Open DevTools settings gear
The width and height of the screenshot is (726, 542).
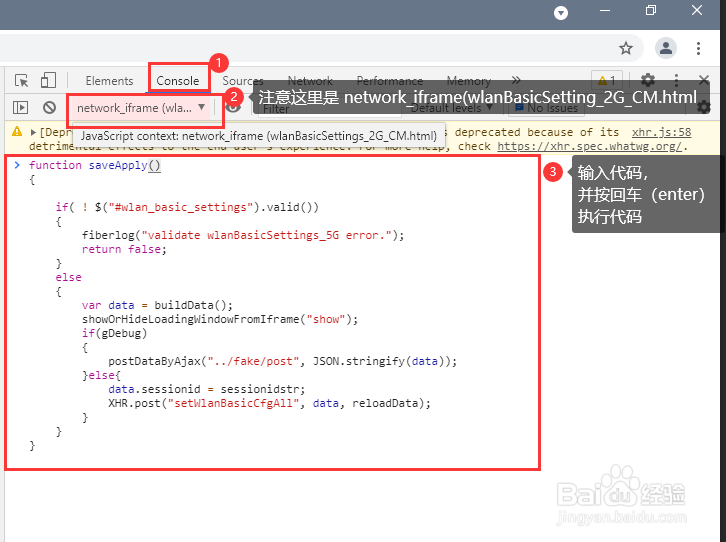pyautogui.click(x=648, y=81)
